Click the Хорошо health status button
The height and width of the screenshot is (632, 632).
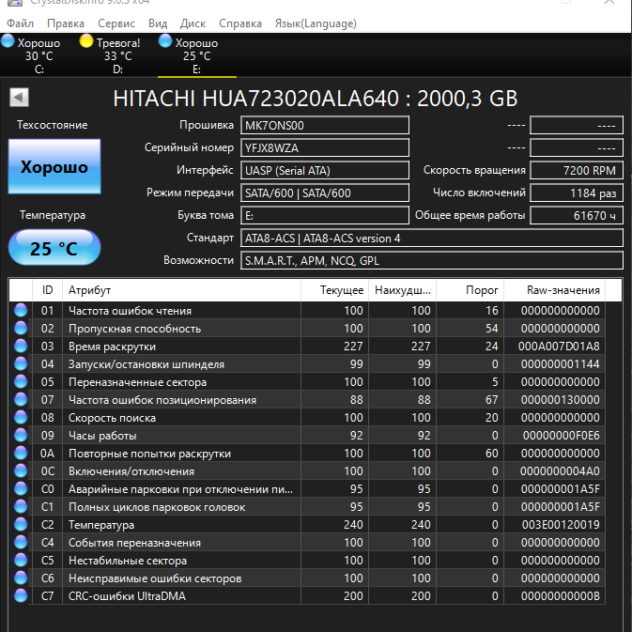point(54,166)
